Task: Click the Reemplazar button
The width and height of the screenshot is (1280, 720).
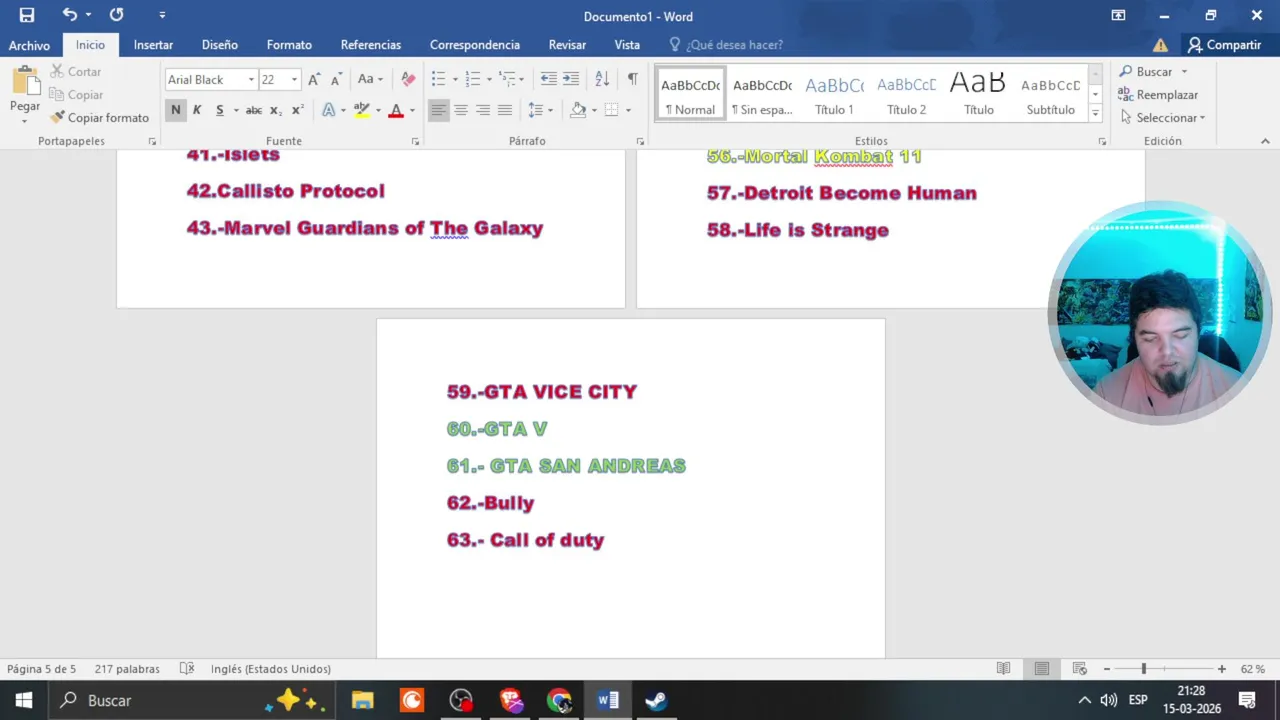Action: tap(1158, 95)
